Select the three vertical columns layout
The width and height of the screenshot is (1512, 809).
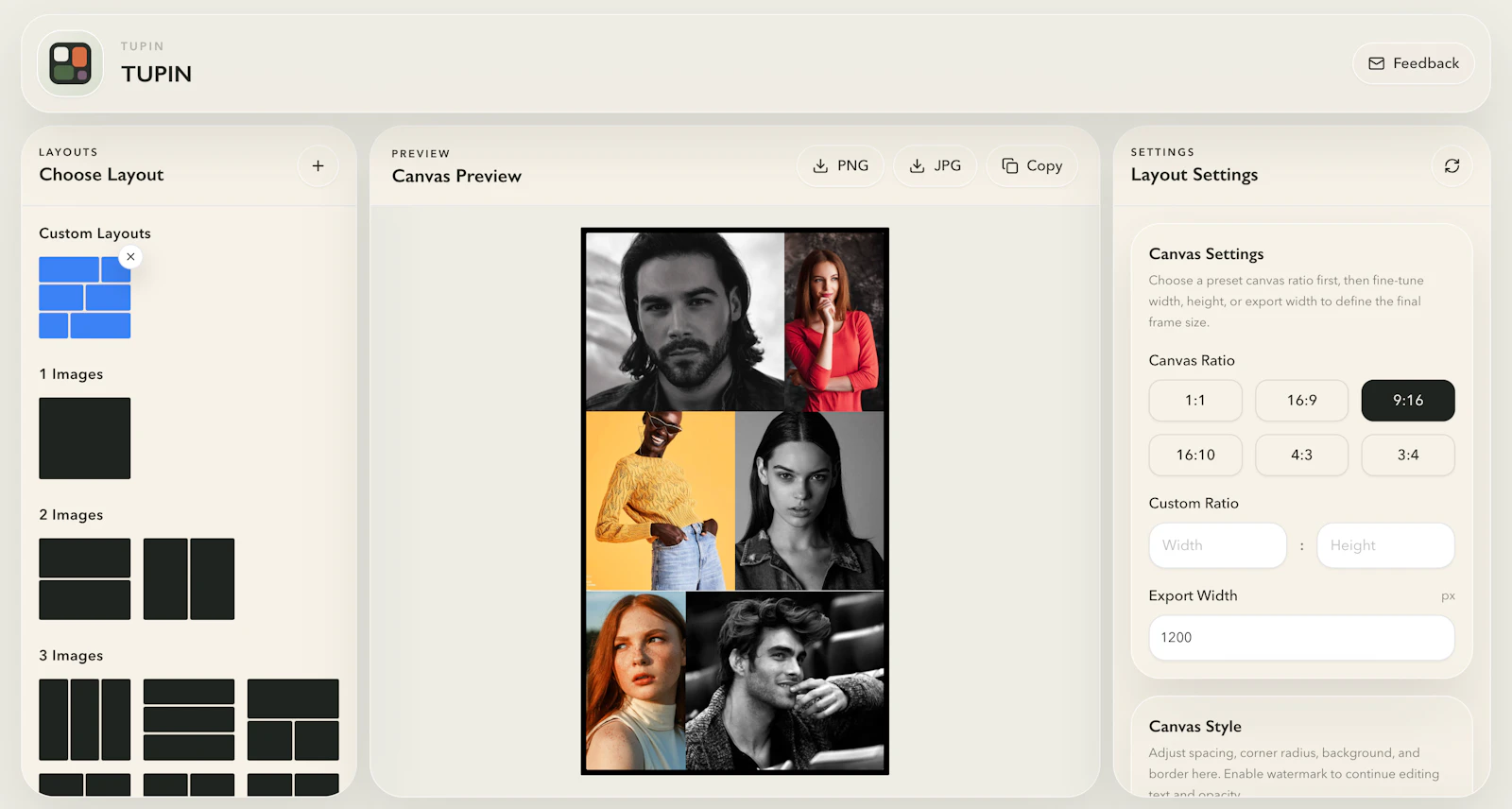coord(85,719)
